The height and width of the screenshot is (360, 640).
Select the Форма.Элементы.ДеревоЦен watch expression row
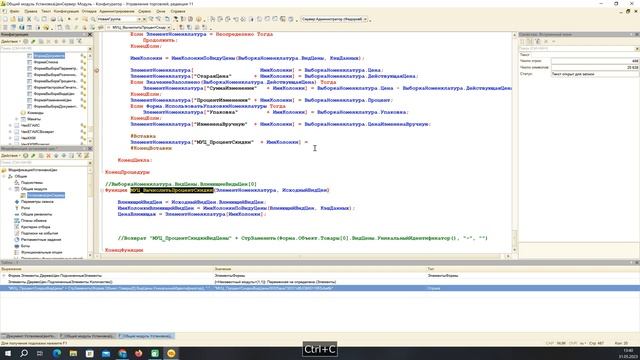320,276
